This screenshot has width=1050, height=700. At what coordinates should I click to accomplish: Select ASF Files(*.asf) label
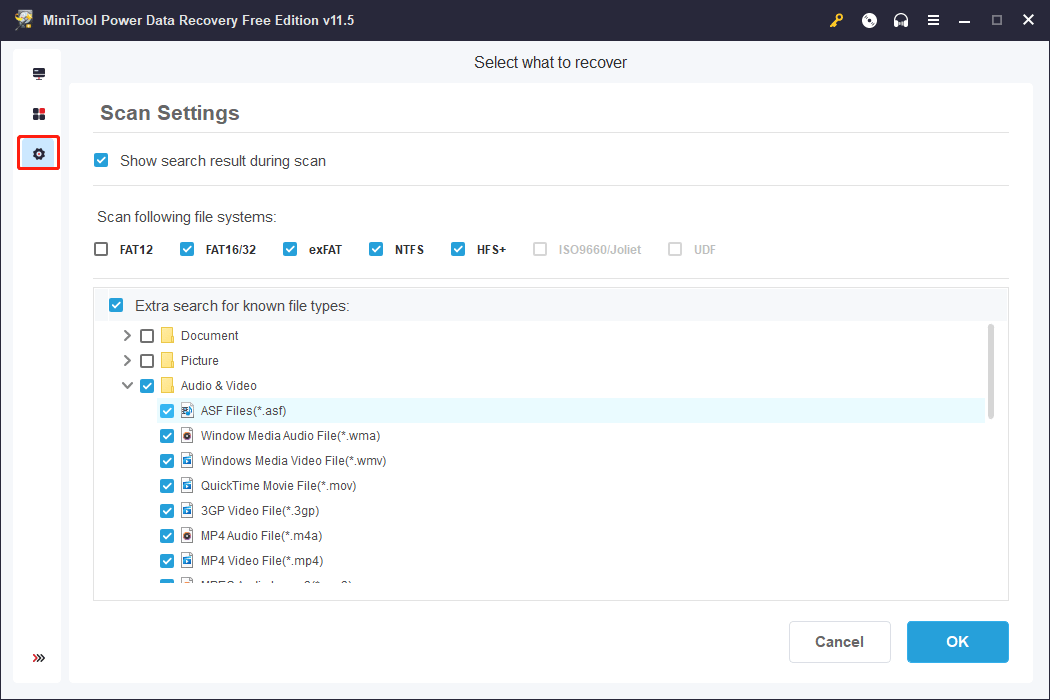pos(244,411)
